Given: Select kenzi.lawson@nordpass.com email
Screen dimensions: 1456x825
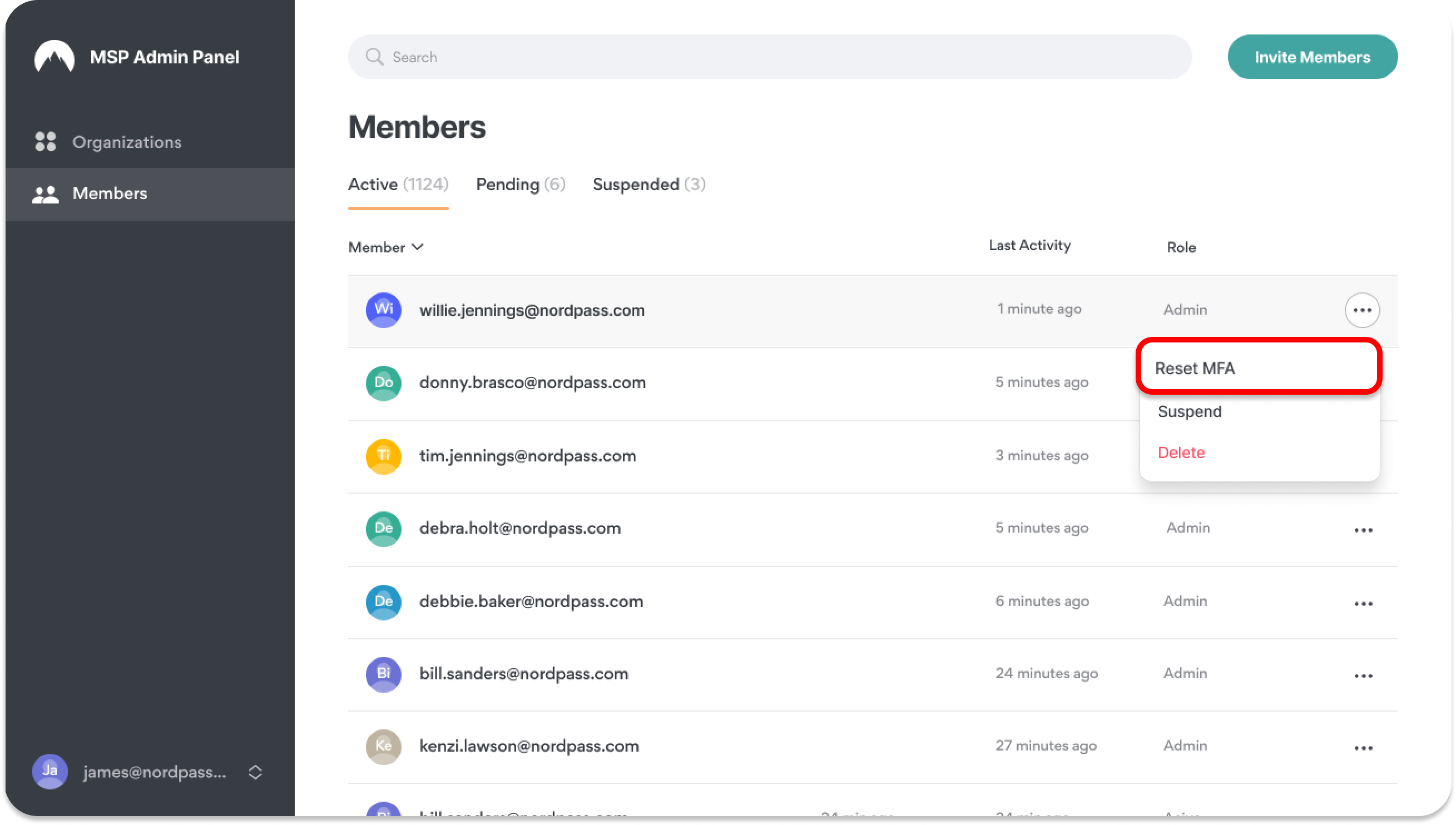Looking at the screenshot, I should point(529,746).
